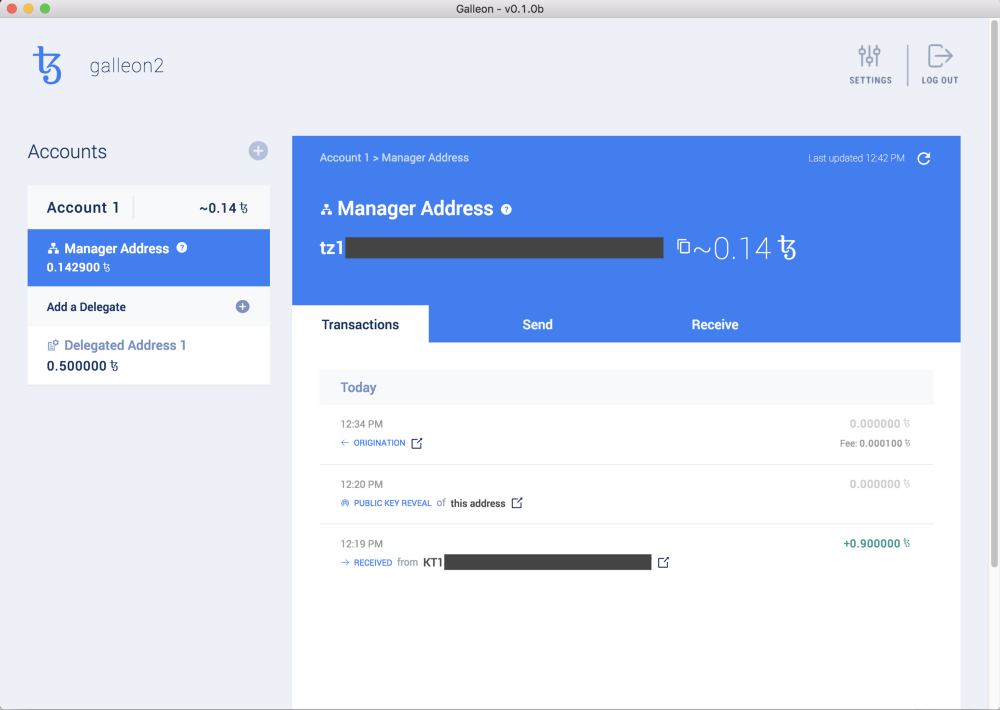This screenshot has width=1000, height=710.
Task: Switch to the Transactions tab
Action: click(360, 324)
